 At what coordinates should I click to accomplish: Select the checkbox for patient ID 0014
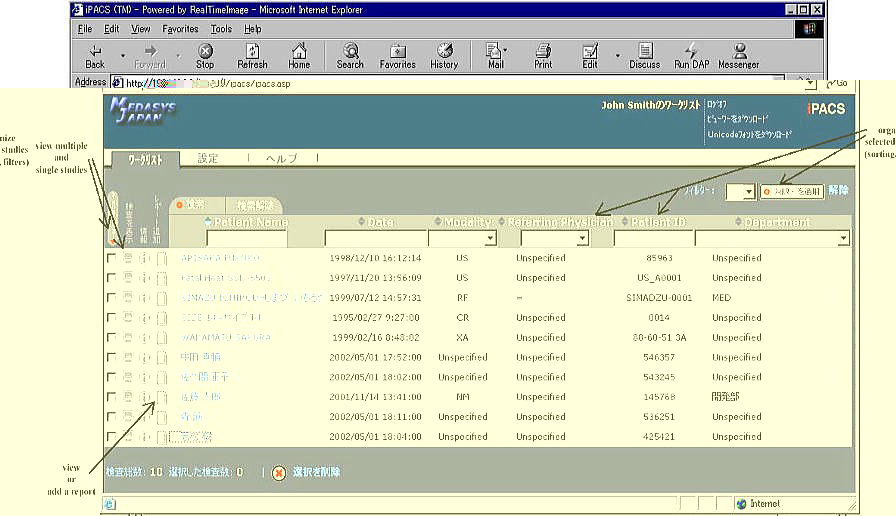point(111,318)
